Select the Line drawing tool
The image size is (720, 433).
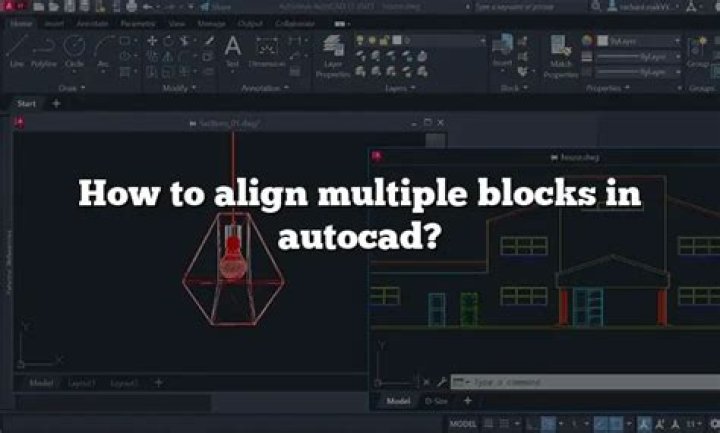pyautogui.click(x=17, y=51)
